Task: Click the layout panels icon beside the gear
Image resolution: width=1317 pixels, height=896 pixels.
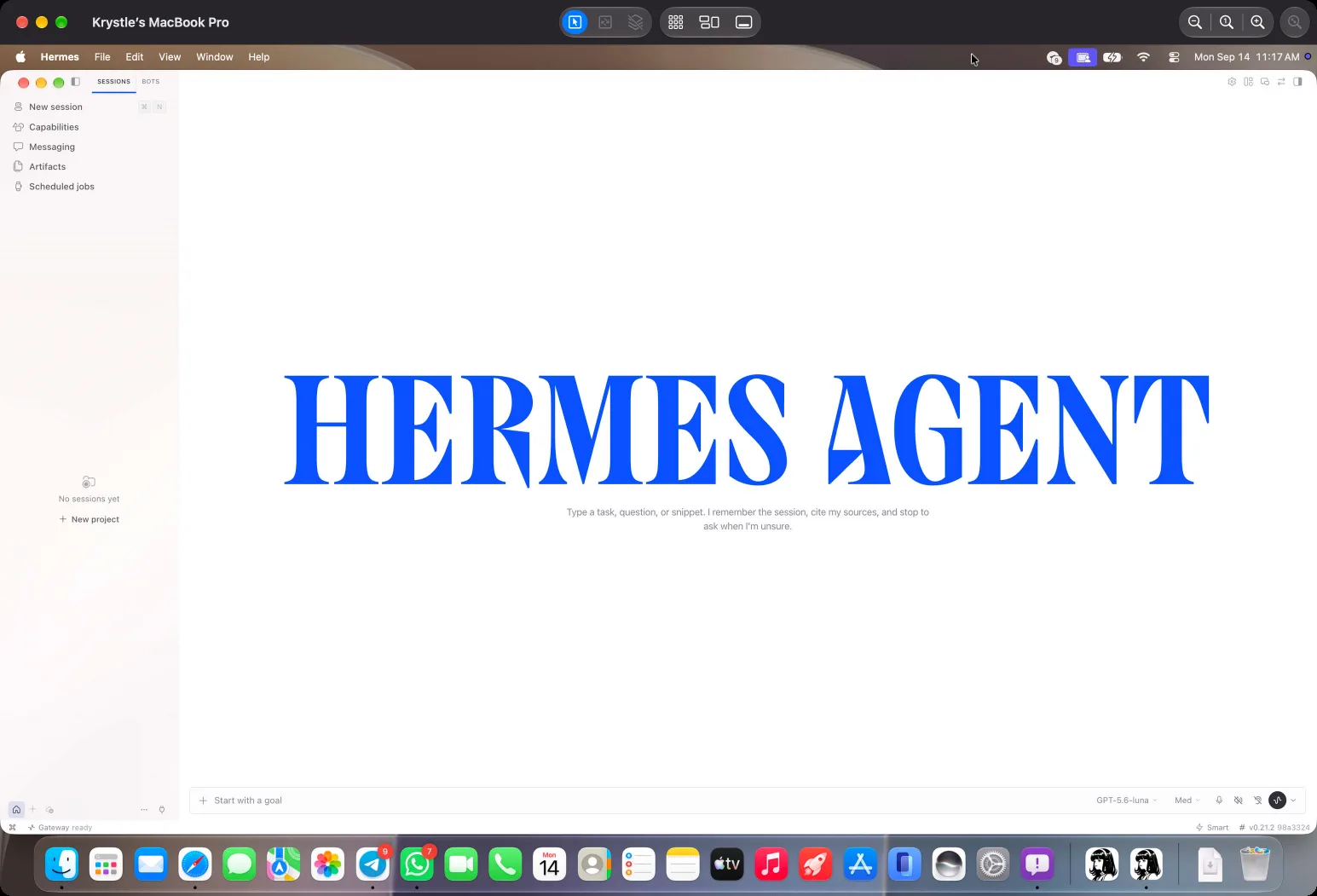Action: point(1248,82)
